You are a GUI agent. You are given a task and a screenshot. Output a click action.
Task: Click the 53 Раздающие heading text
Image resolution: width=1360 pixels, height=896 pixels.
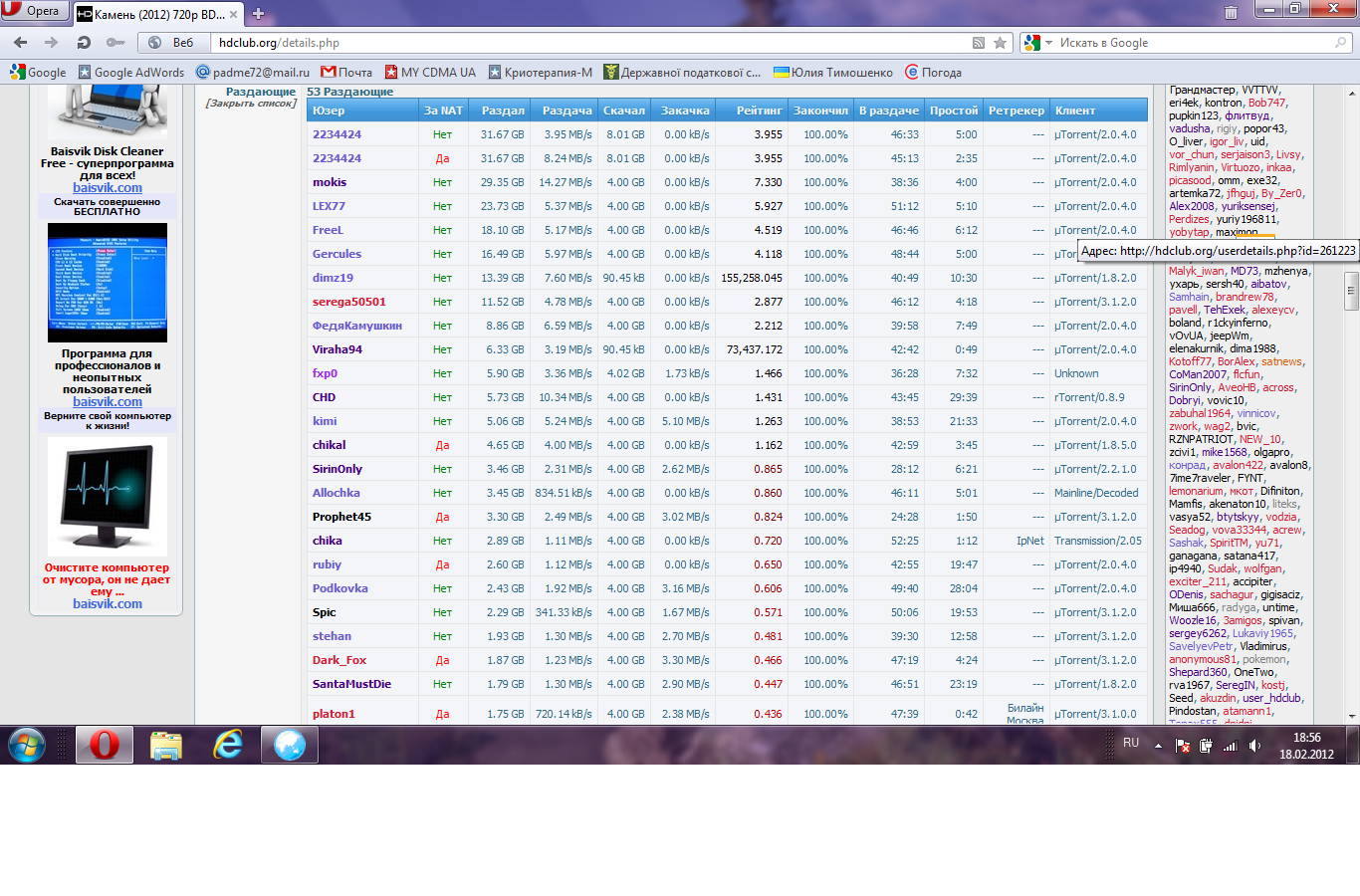(349, 92)
